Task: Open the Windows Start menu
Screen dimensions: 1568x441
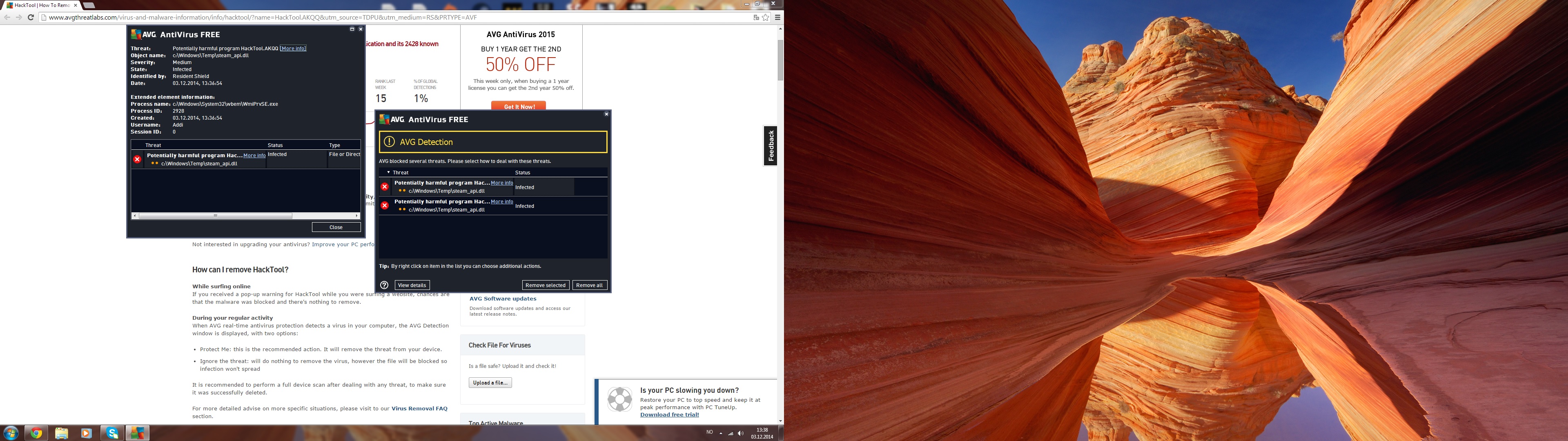Action: click(10, 433)
